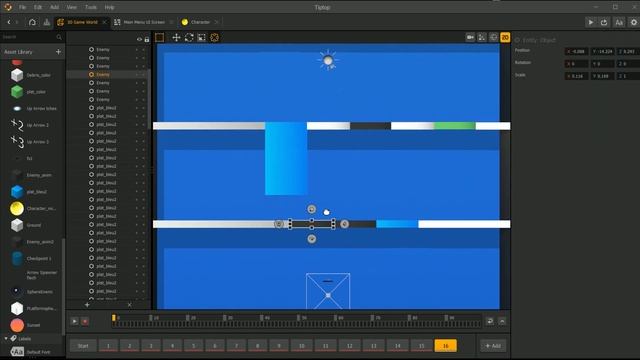This screenshot has width=640, height=360.
Task: Open the Edit menu
Action: (38, 7)
